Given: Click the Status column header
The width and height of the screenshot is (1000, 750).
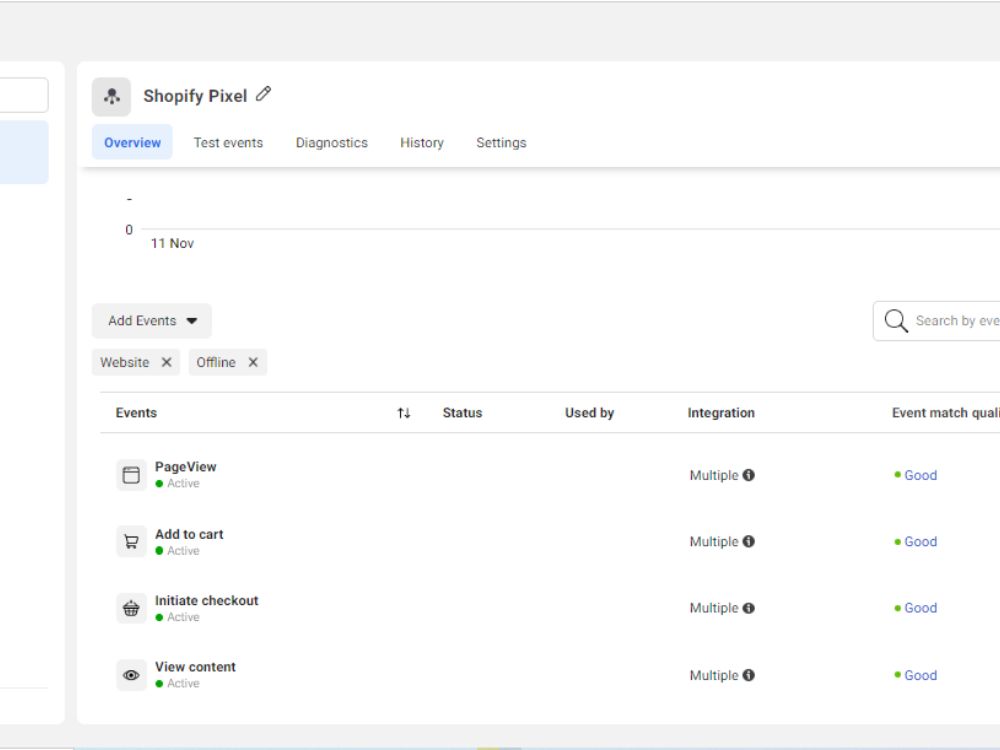Looking at the screenshot, I should [x=462, y=413].
